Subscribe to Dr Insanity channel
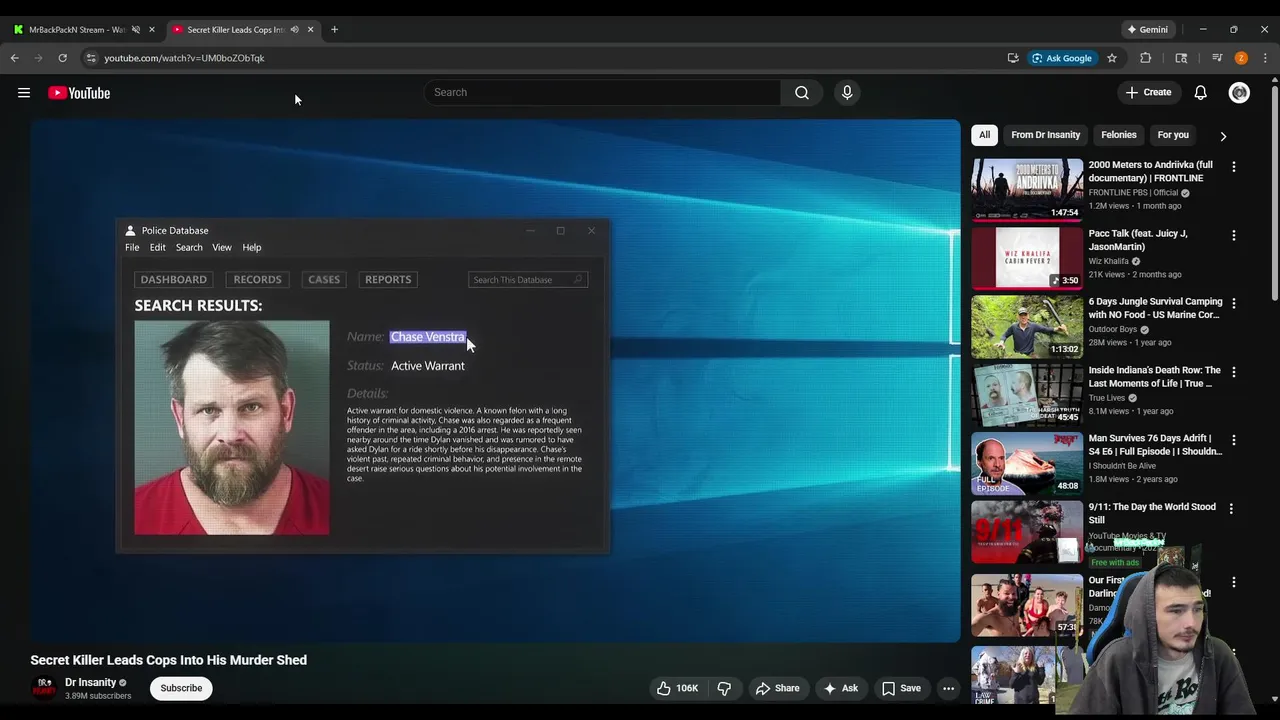1280x720 pixels. click(x=181, y=688)
